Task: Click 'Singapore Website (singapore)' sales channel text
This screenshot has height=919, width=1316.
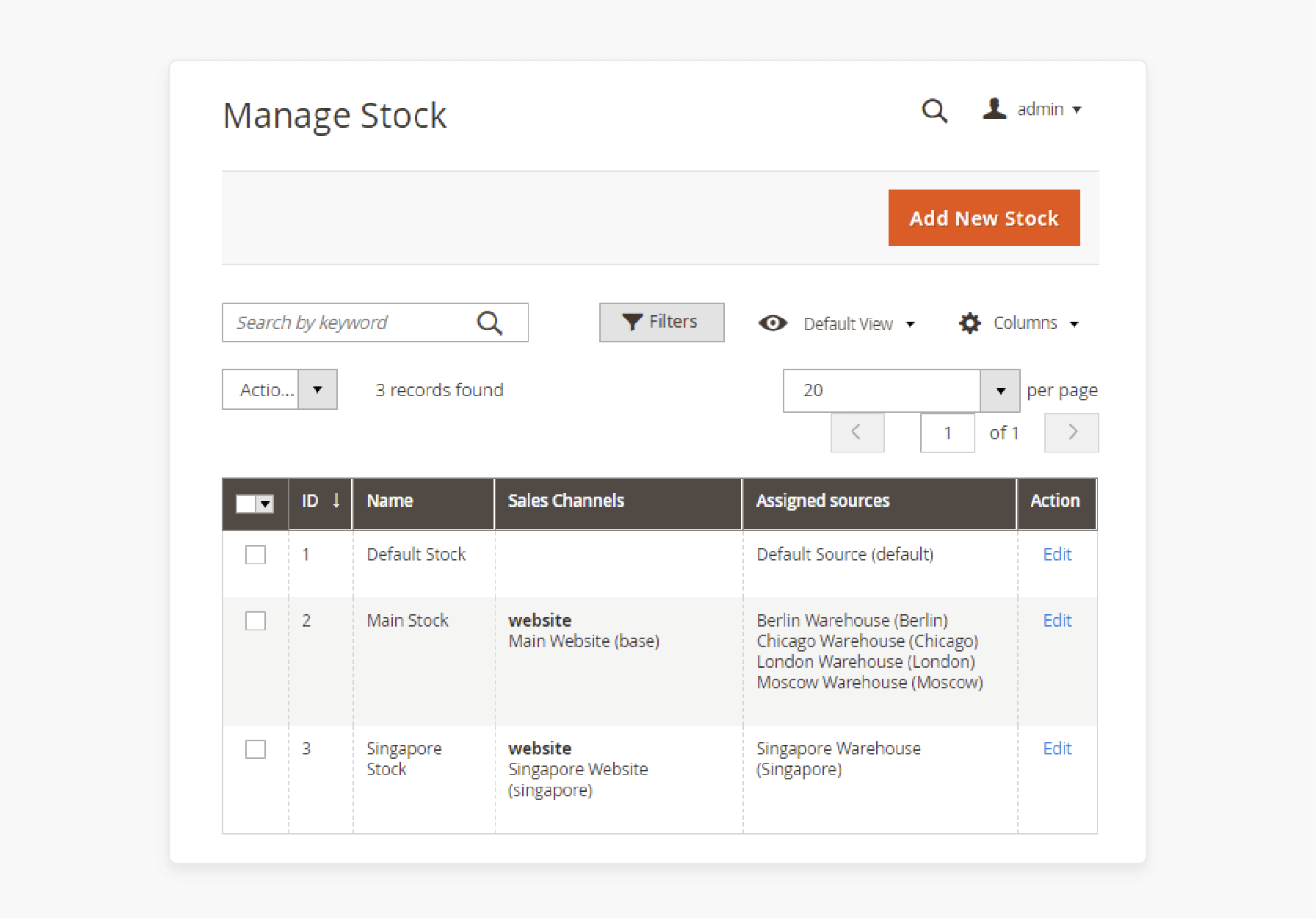Action: pos(578,780)
